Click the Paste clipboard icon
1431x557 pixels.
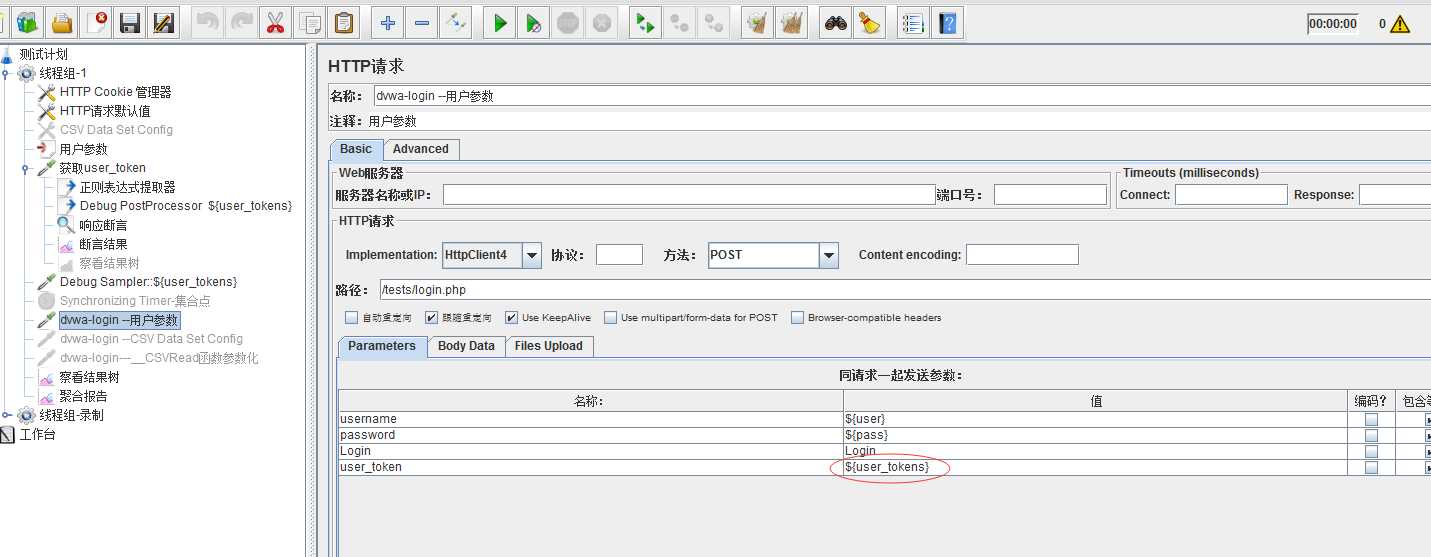click(344, 22)
